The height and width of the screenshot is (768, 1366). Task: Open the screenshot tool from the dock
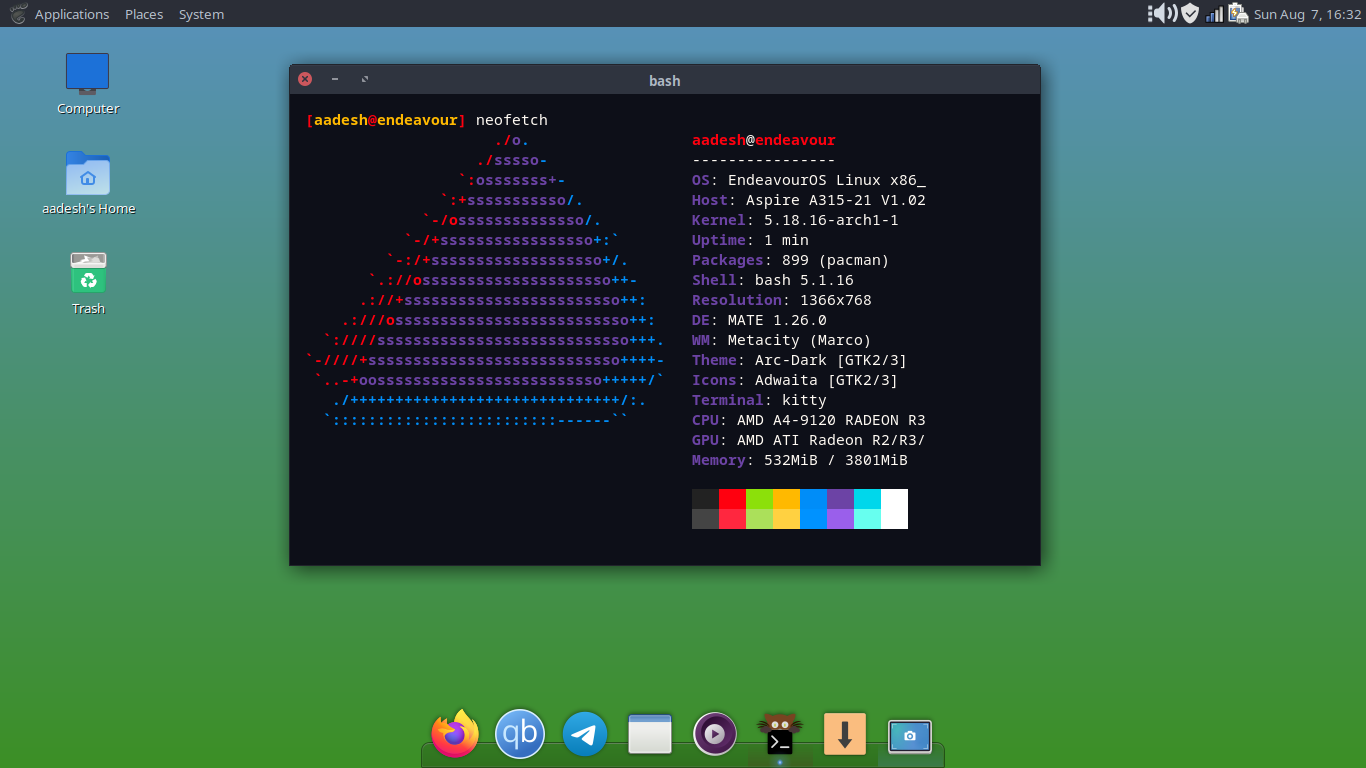pos(909,736)
